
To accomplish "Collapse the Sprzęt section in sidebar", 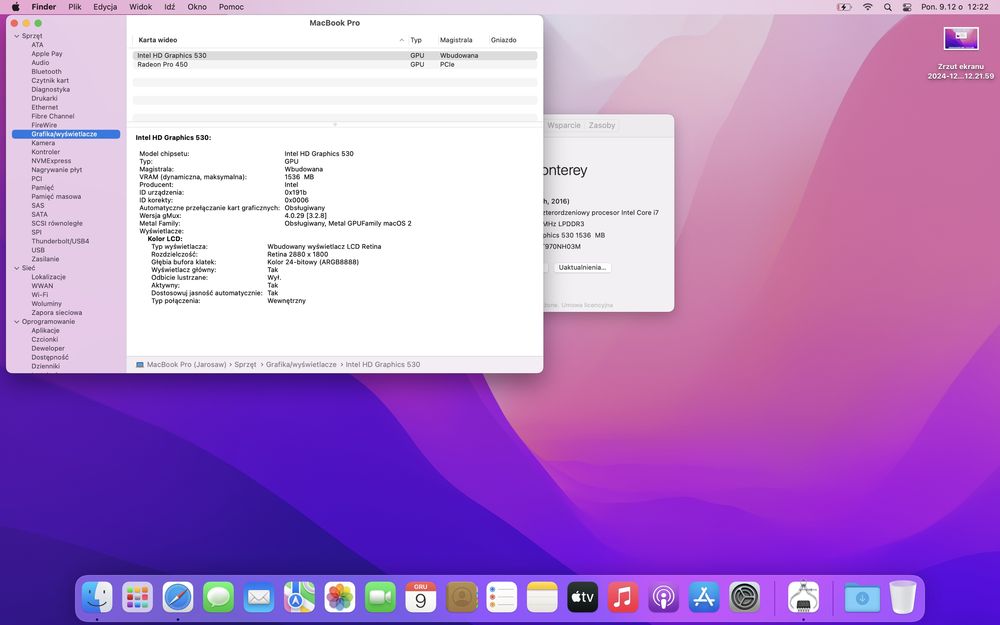I will pos(17,36).
